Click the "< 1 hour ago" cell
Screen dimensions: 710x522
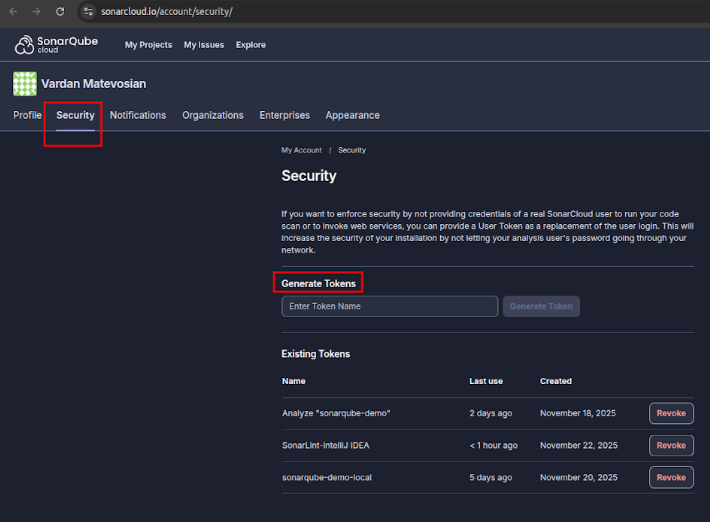[493, 445]
